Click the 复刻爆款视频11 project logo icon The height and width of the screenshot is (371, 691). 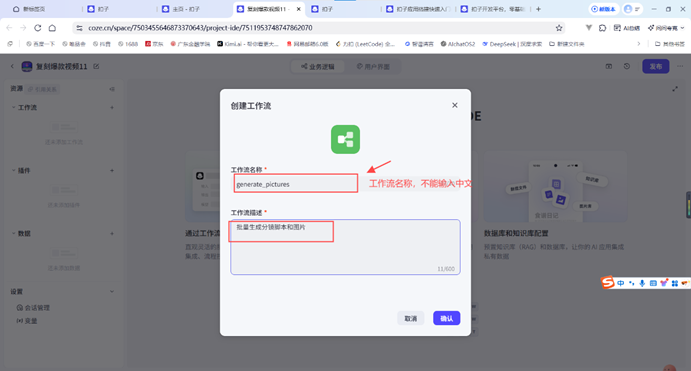coord(27,67)
